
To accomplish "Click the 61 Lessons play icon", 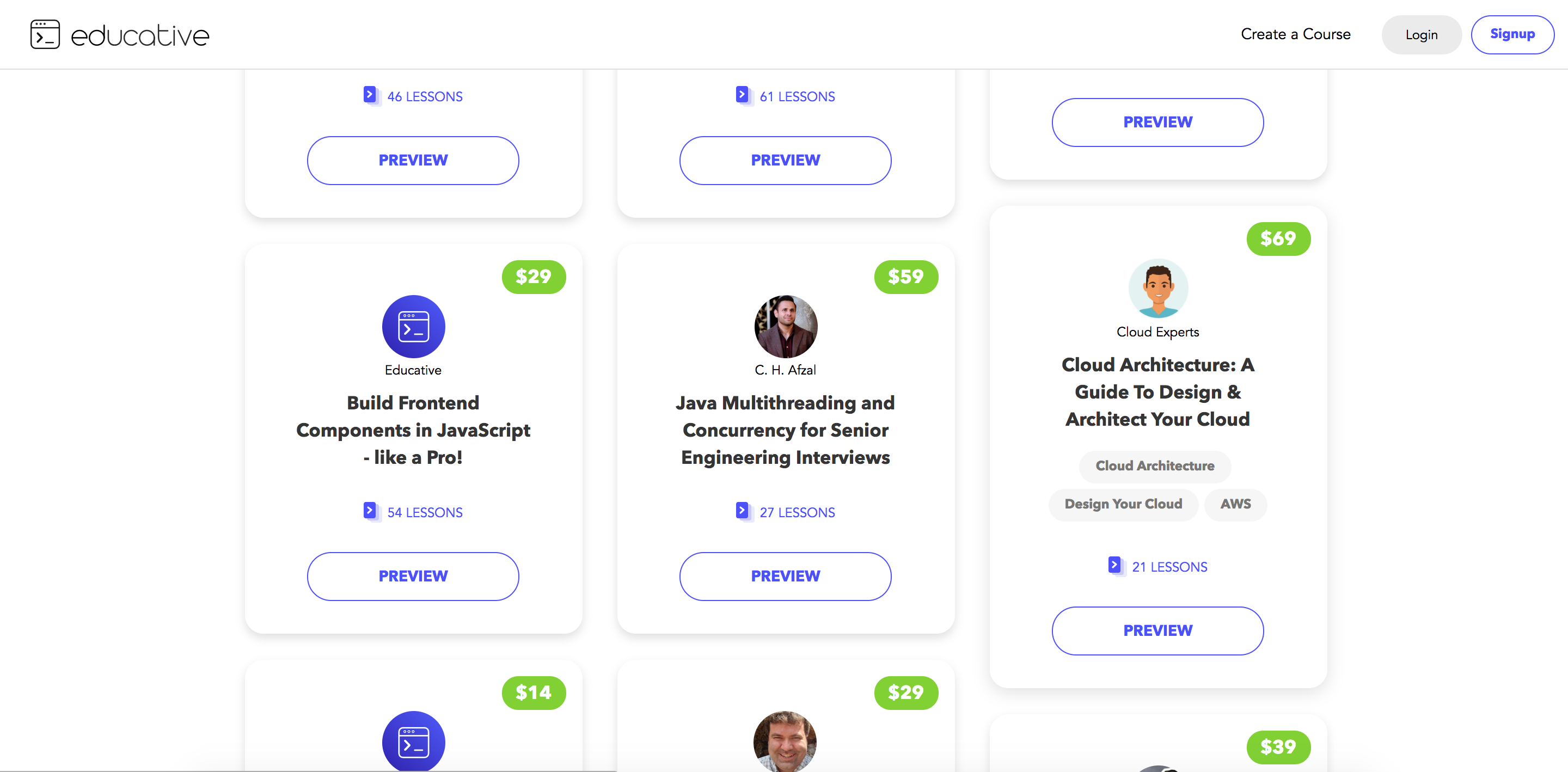I will coord(742,95).
